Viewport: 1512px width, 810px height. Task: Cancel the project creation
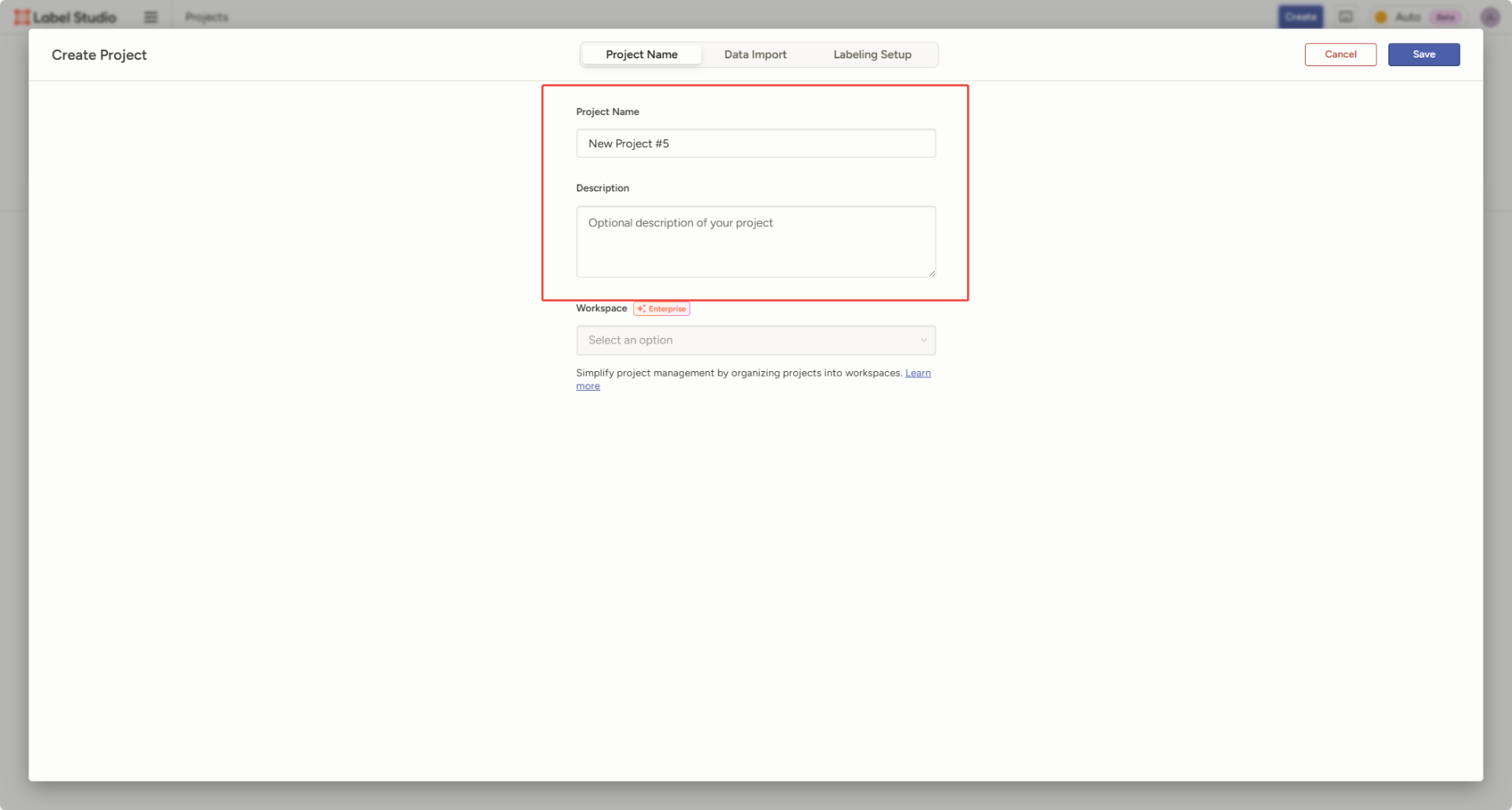[x=1340, y=54]
